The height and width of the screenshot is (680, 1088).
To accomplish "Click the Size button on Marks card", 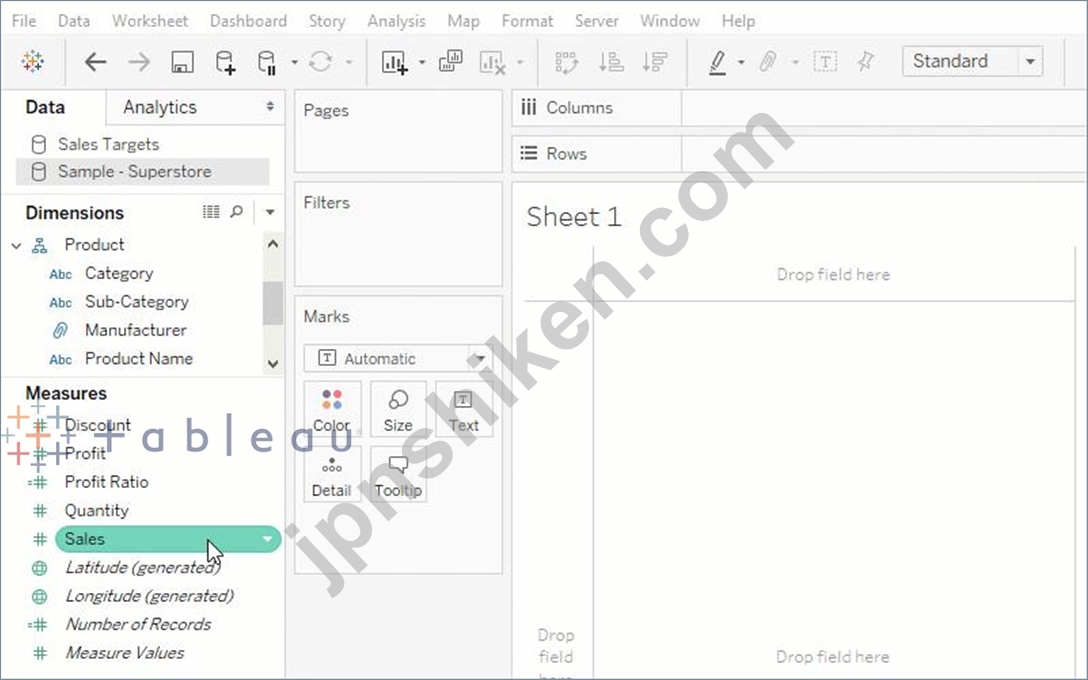I will click(398, 409).
